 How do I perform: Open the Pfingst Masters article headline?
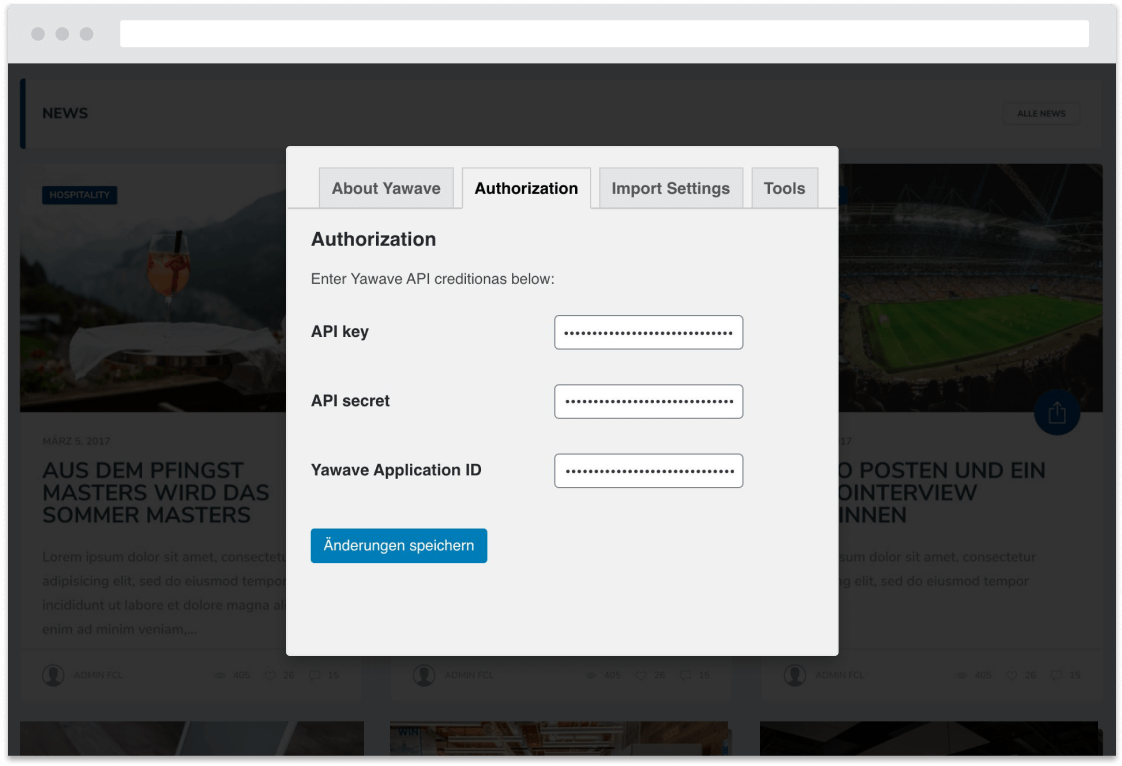(155, 493)
